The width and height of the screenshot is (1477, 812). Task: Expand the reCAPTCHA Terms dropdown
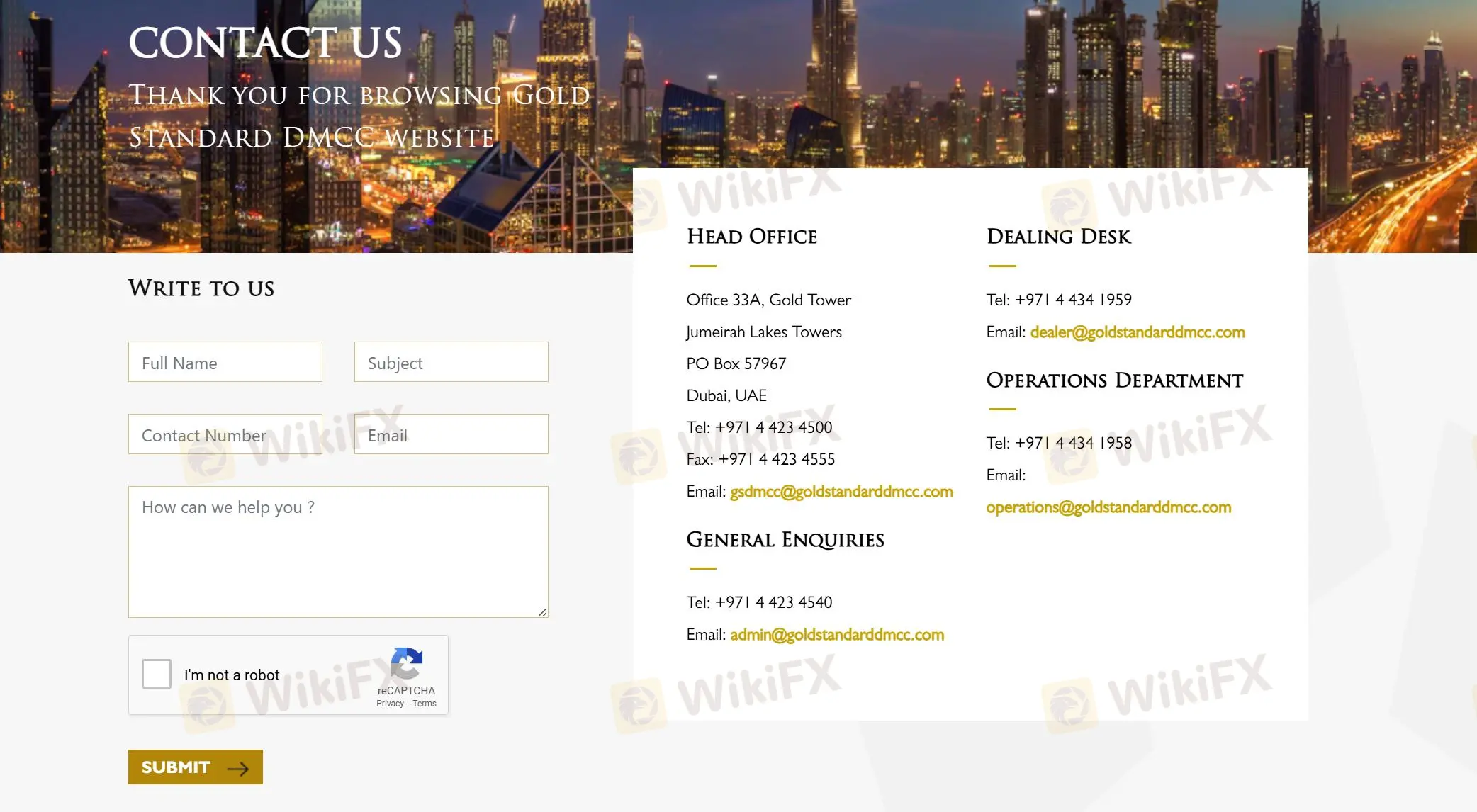coord(424,703)
